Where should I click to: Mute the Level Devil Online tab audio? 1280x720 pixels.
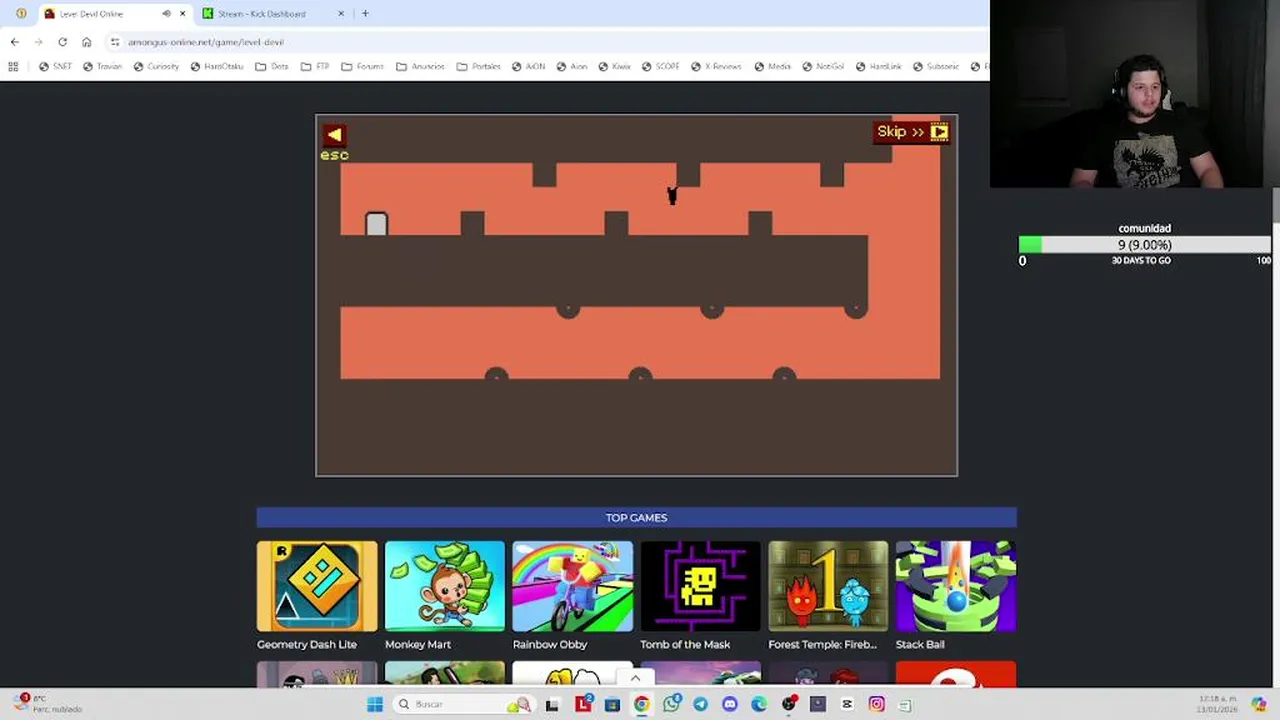point(166,14)
